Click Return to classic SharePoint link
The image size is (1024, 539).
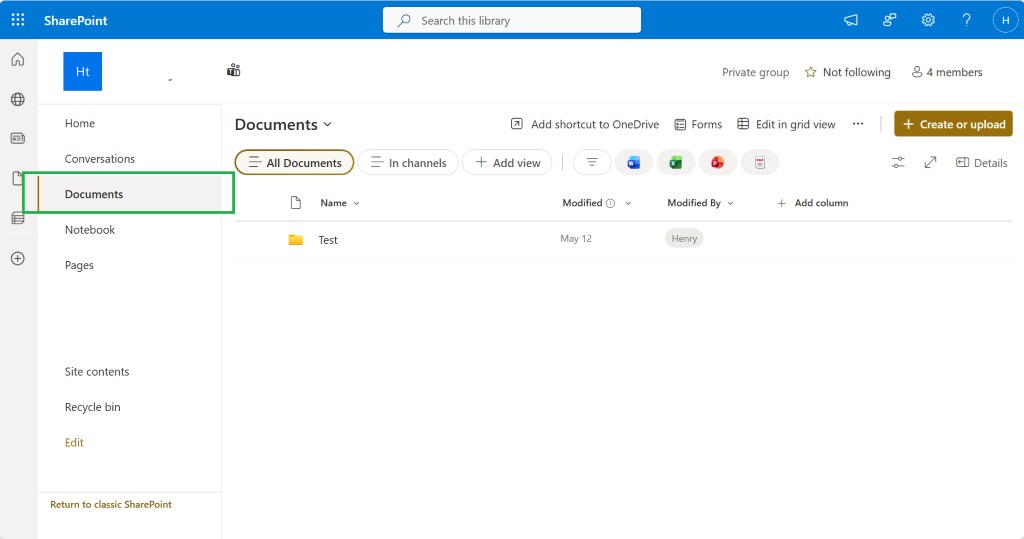click(111, 504)
